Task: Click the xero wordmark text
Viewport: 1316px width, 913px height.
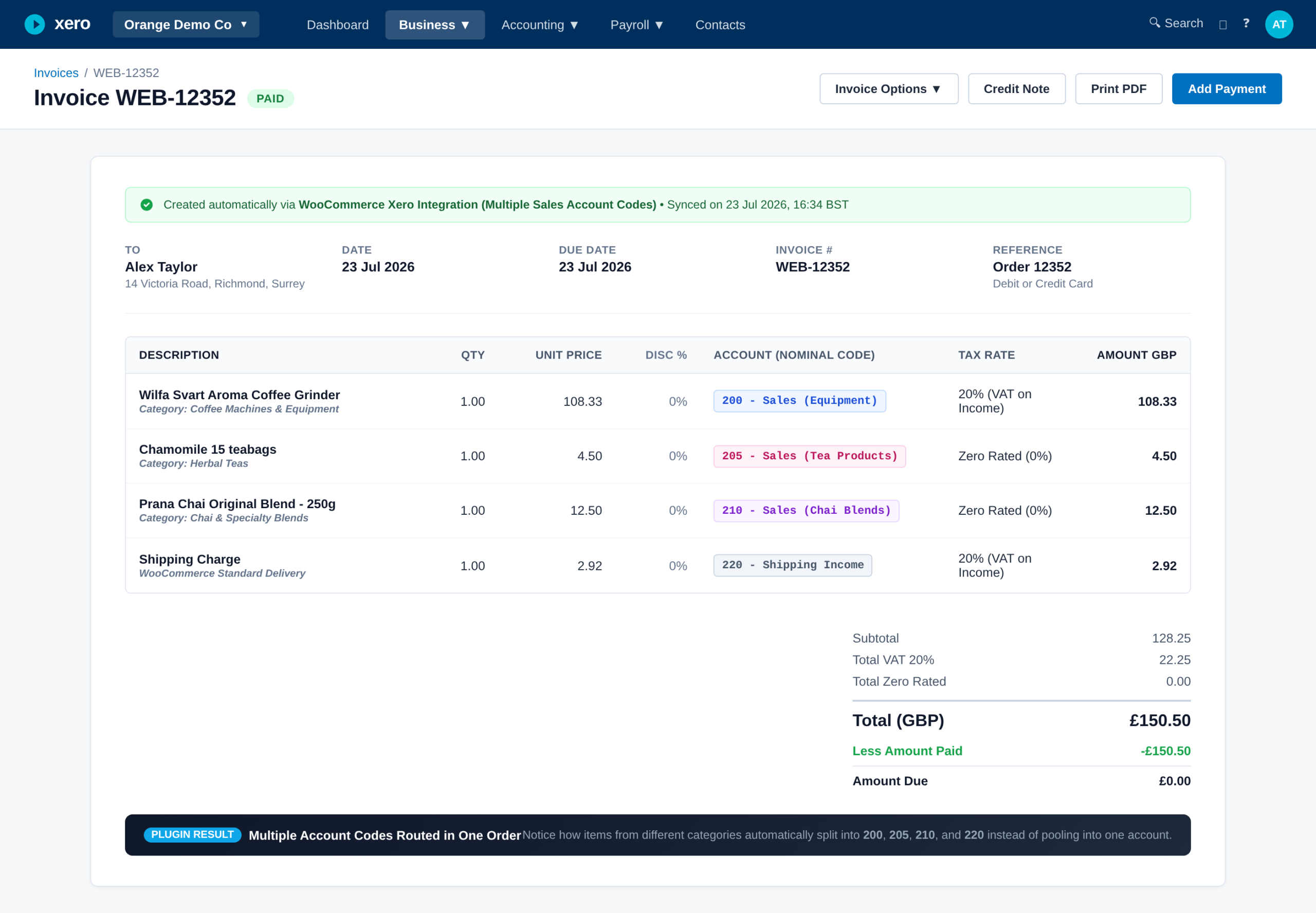Action: (x=72, y=24)
